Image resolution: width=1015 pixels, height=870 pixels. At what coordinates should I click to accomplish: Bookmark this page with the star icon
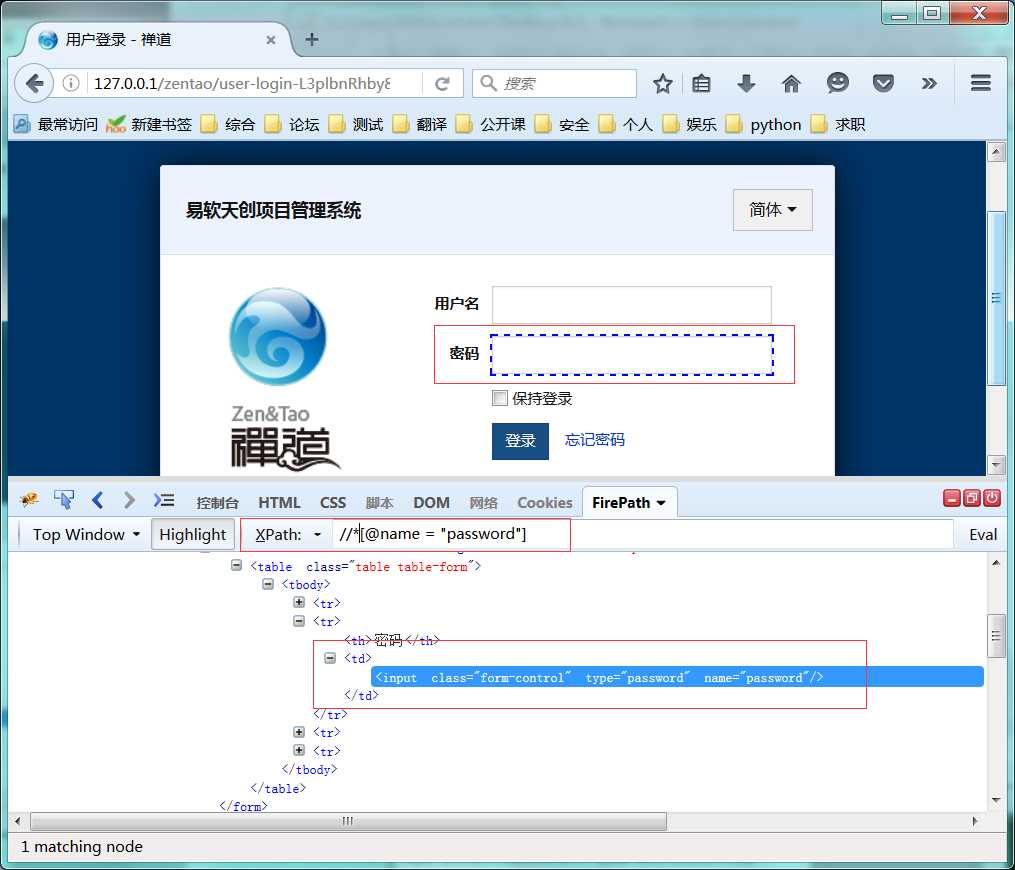(662, 84)
